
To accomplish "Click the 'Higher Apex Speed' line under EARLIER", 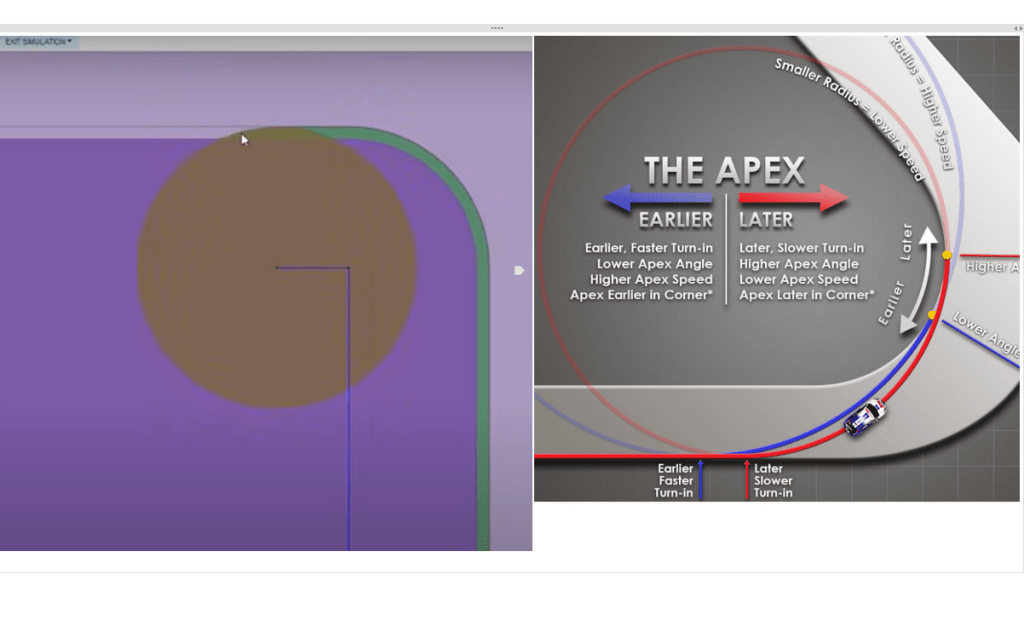I will [x=651, y=280].
